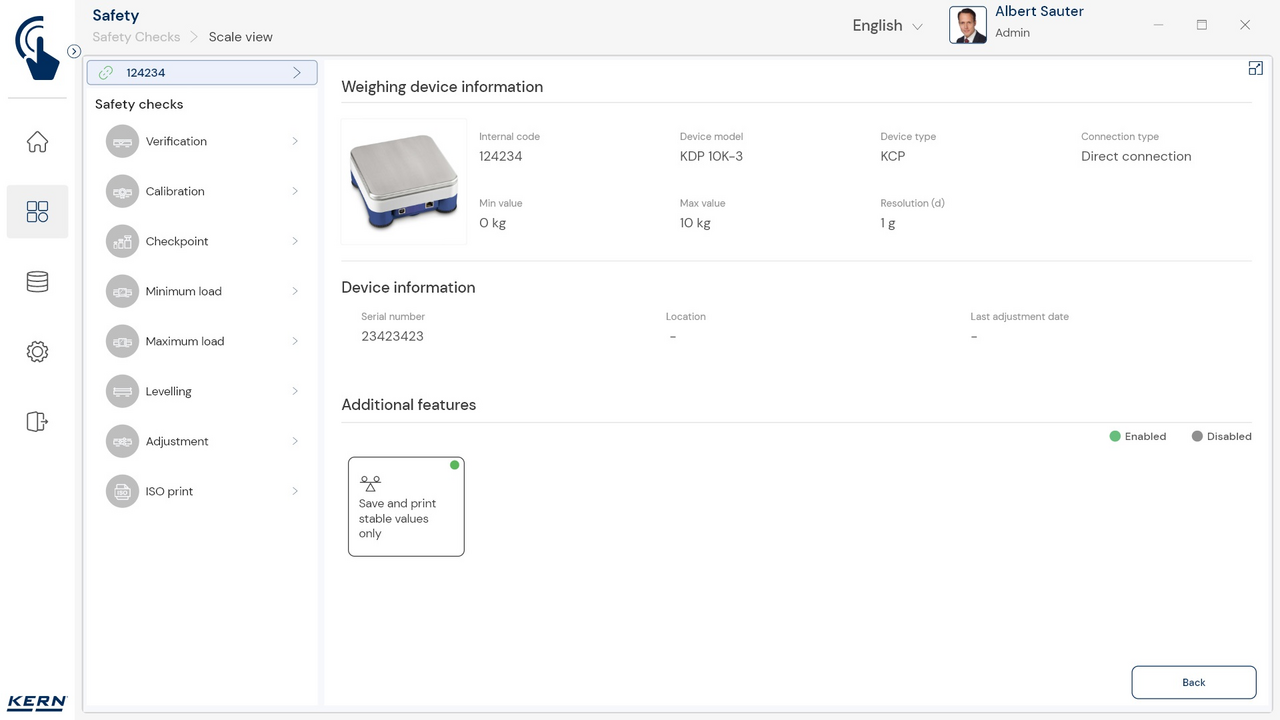This screenshot has width=1280, height=720.
Task: Open the database icon in sidebar
Action: pyautogui.click(x=37, y=282)
